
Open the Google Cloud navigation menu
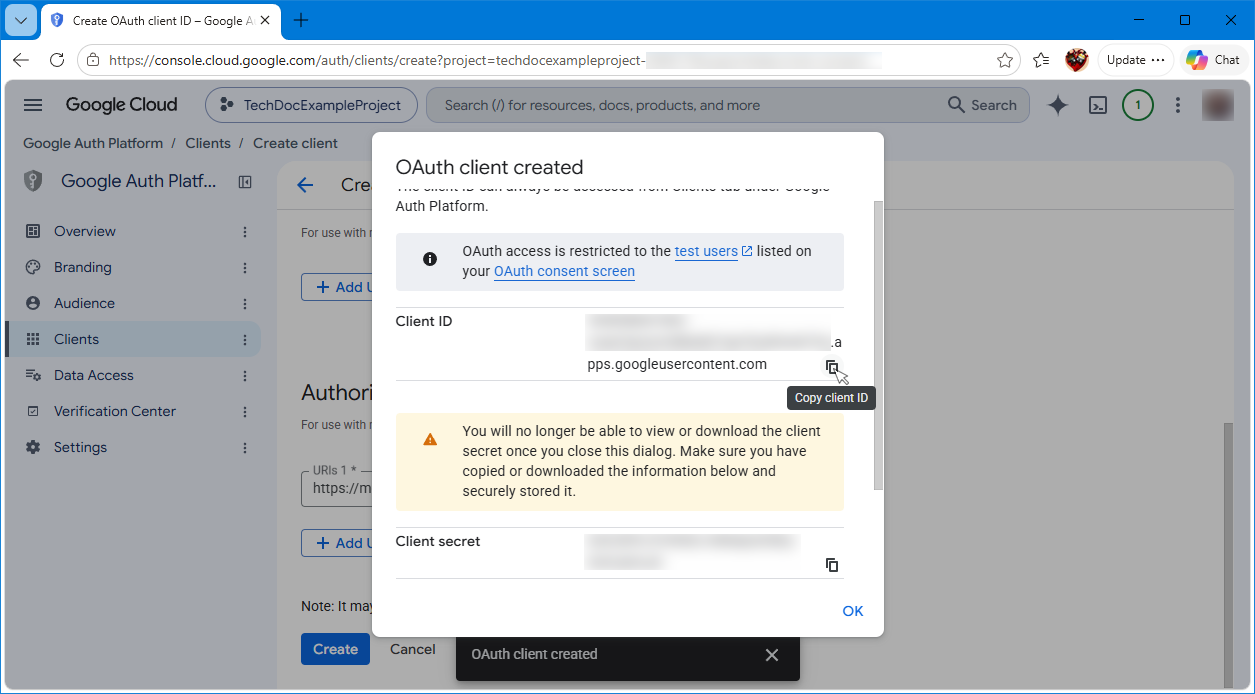tap(33, 105)
